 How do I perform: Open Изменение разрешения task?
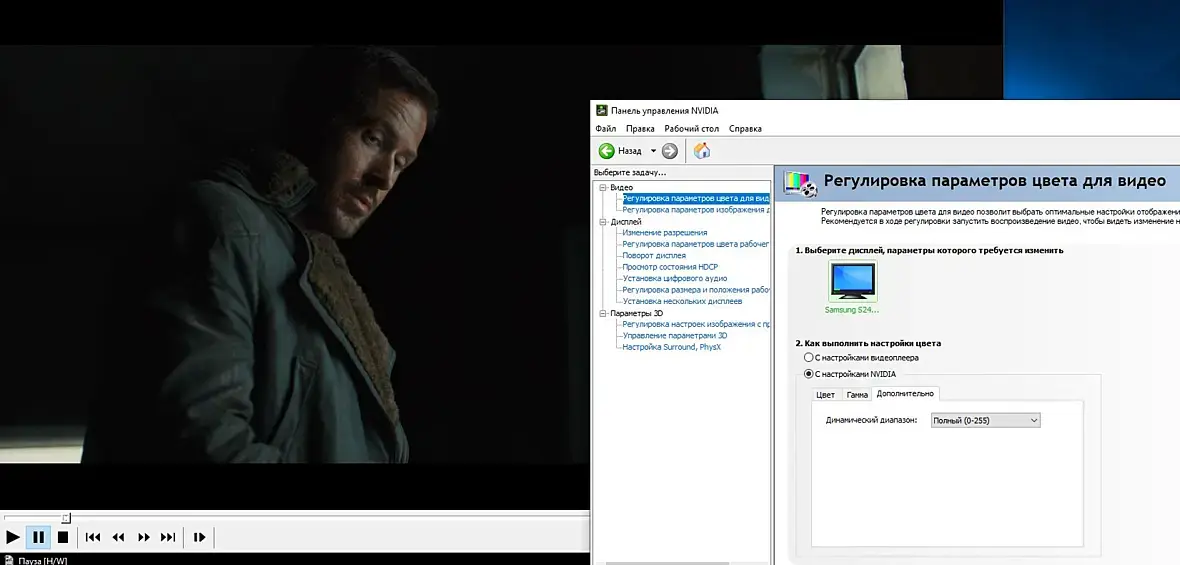(x=665, y=232)
